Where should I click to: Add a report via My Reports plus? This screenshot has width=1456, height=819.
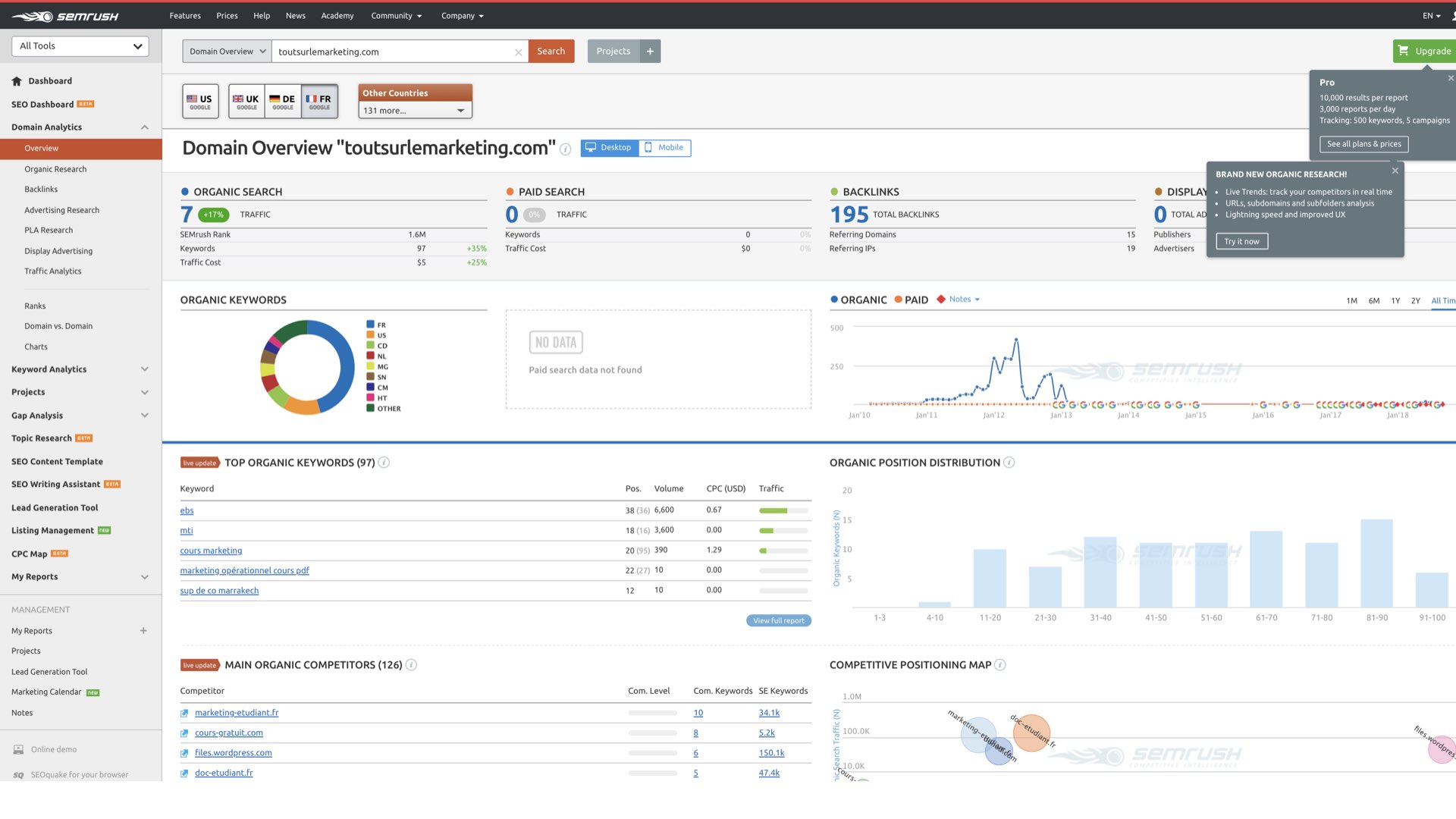click(x=143, y=631)
